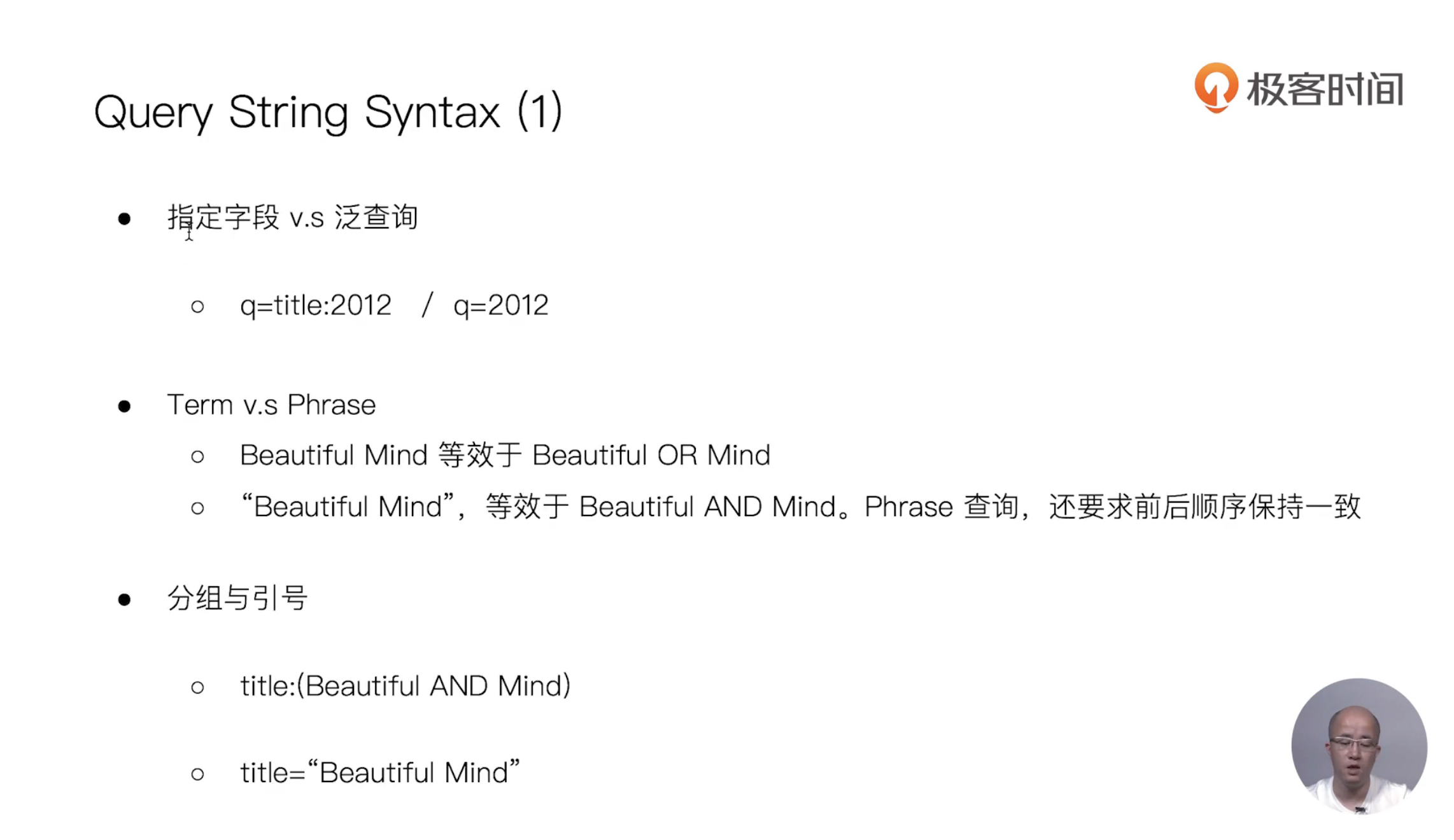Select the "分组与引号" heading
The image size is (1454, 840).
click(237, 598)
